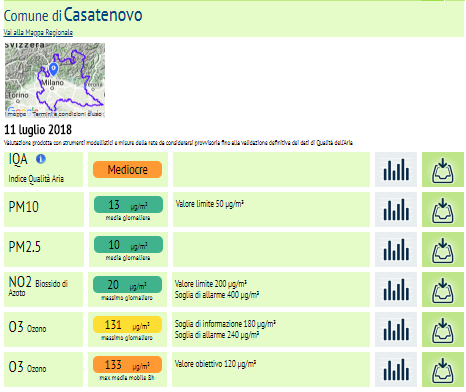466x392 pixels.
Task: Click the Valore limite 50 µg/m³ text
Action: (210, 204)
